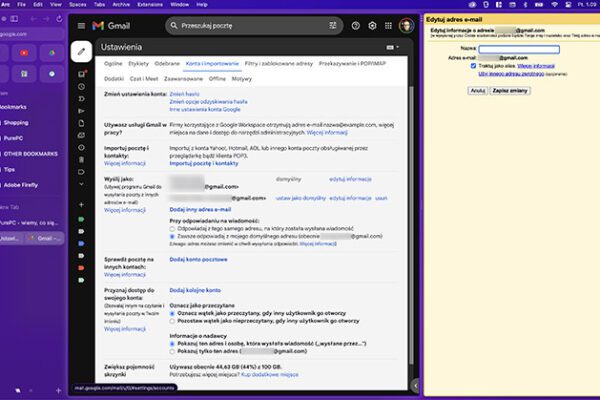The height and width of the screenshot is (400, 600).
Task: Open Google apps grid icon
Action: coord(388,26)
